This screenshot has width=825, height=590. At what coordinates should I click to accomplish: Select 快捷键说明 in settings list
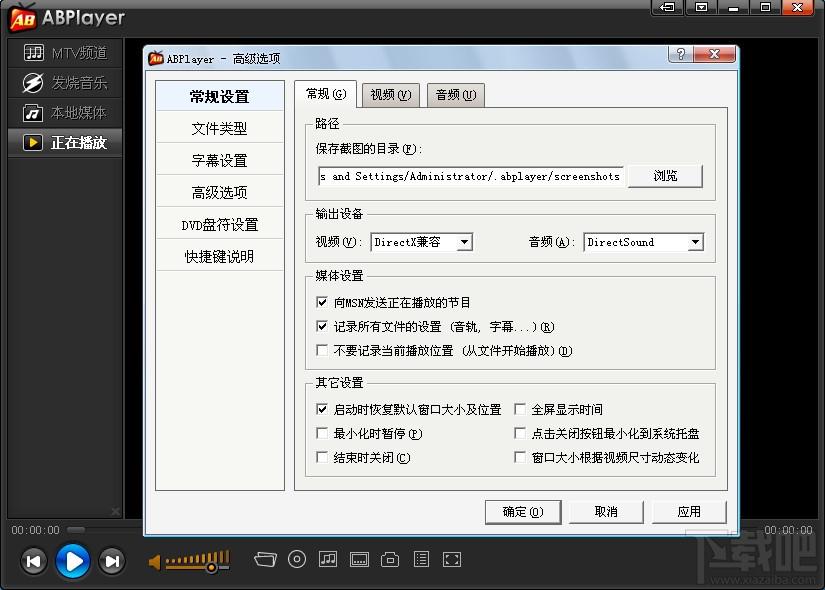tap(220, 256)
